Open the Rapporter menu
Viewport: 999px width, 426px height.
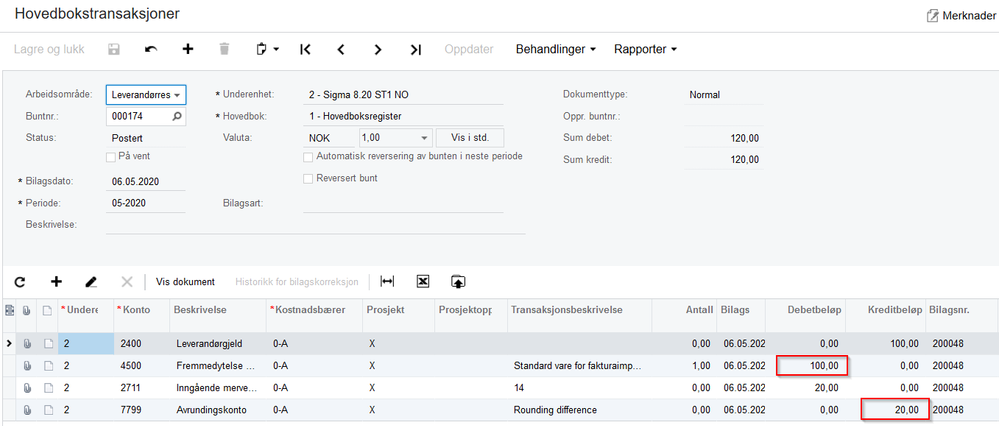[645, 49]
